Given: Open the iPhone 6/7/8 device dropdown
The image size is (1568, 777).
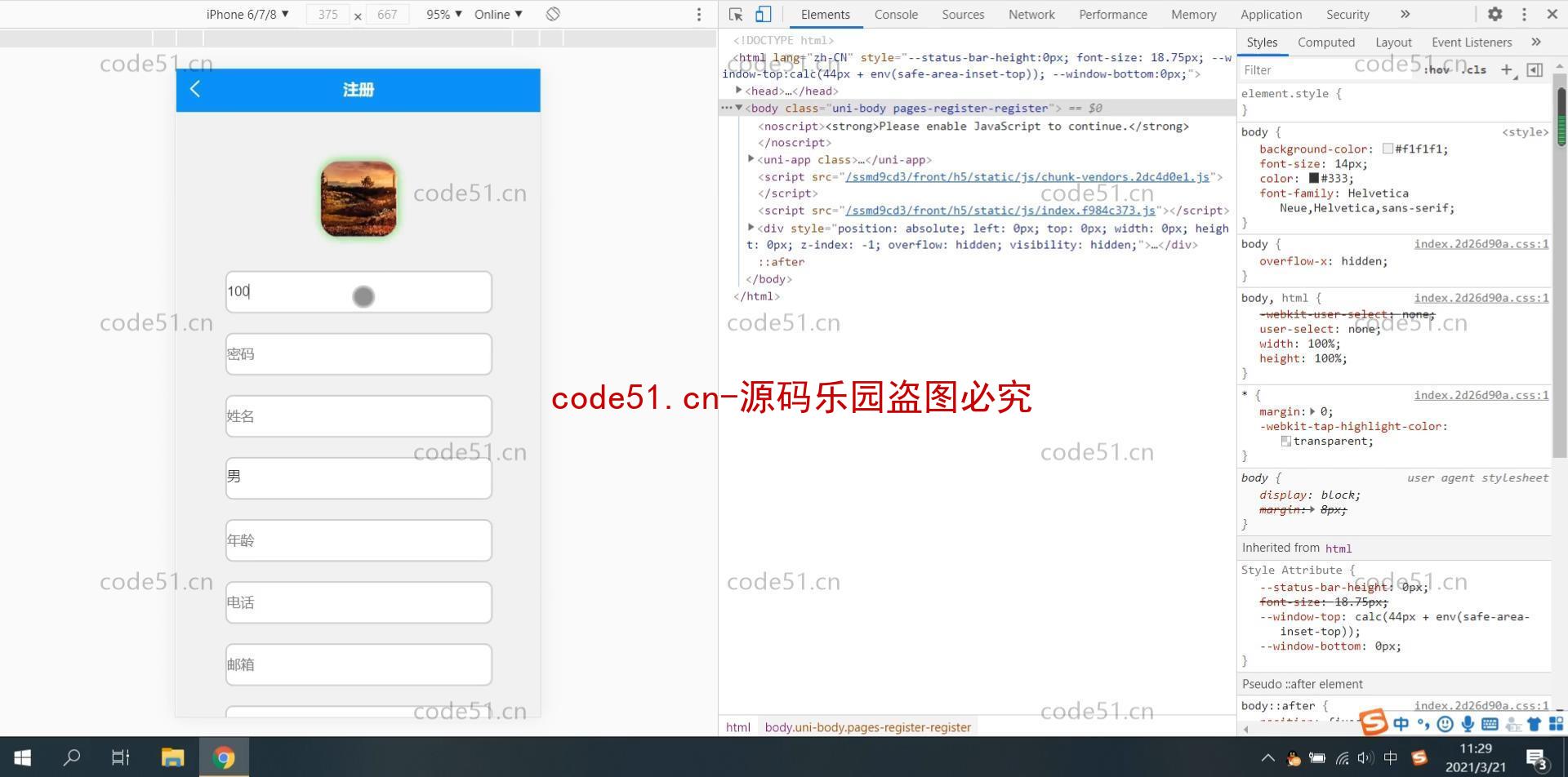Looking at the screenshot, I should (x=247, y=14).
